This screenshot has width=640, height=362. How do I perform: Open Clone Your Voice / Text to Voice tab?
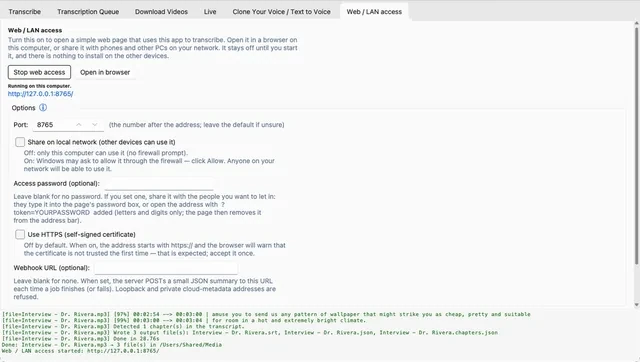point(281,11)
